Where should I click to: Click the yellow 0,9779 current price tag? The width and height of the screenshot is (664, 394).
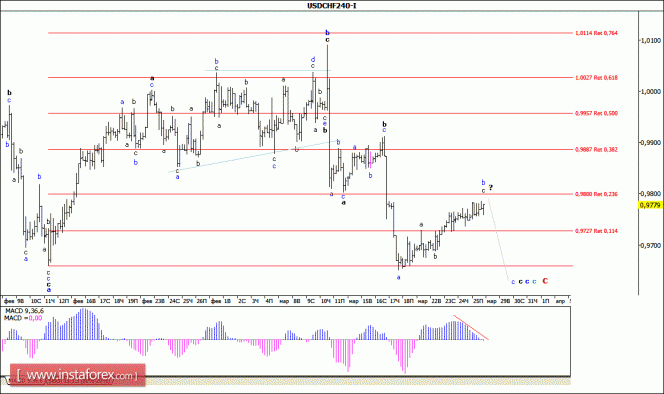tap(650, 205)
